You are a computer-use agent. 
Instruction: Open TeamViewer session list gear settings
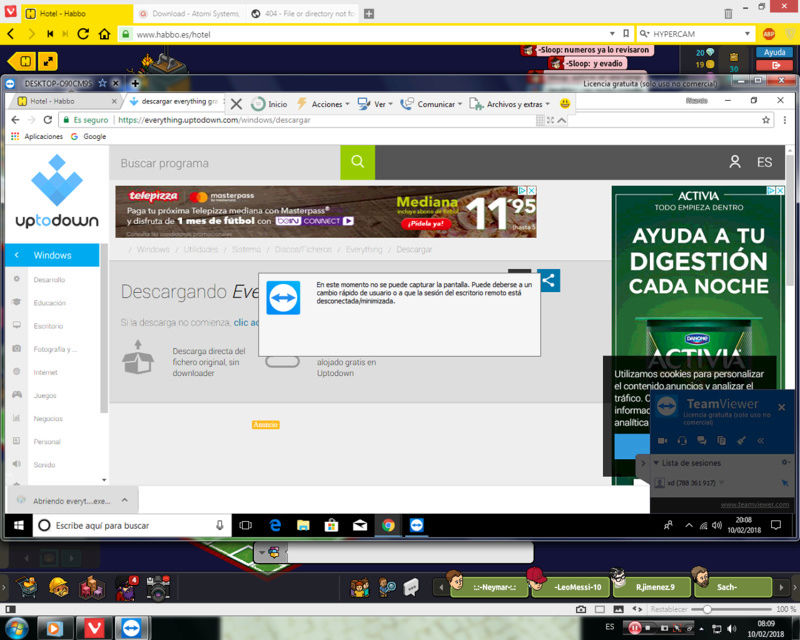[785, 462]
